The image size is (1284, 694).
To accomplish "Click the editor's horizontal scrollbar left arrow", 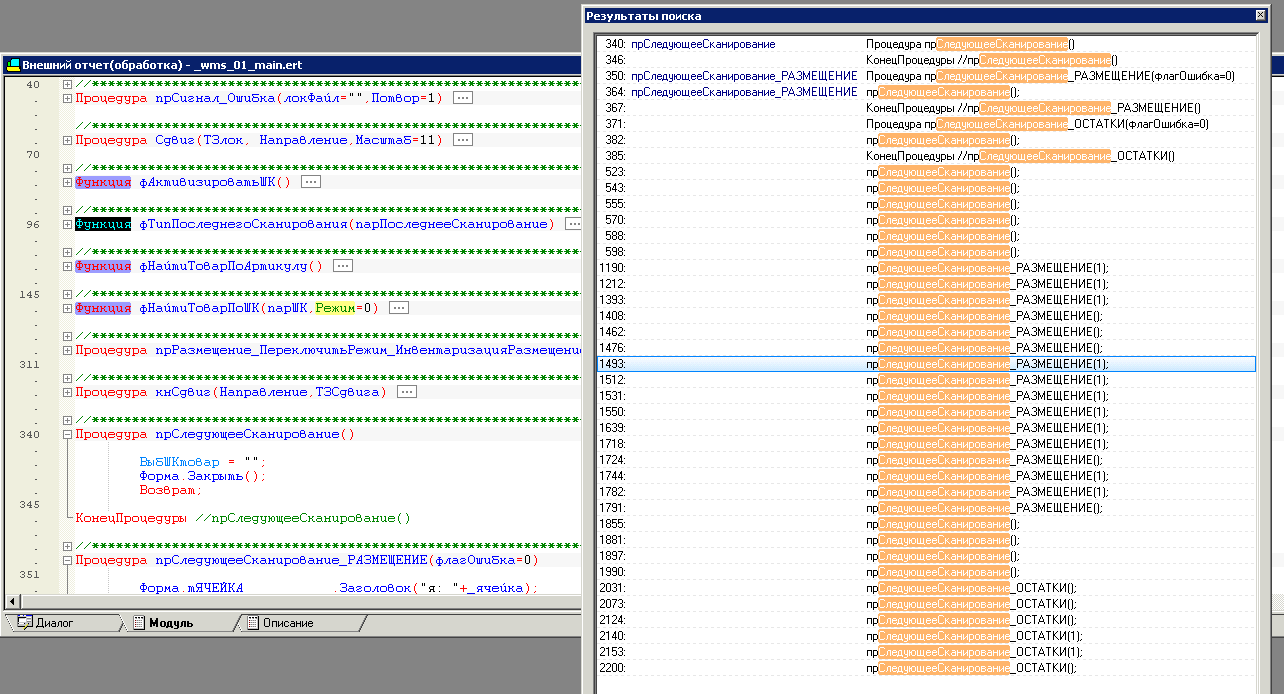I will pos(12,601).
